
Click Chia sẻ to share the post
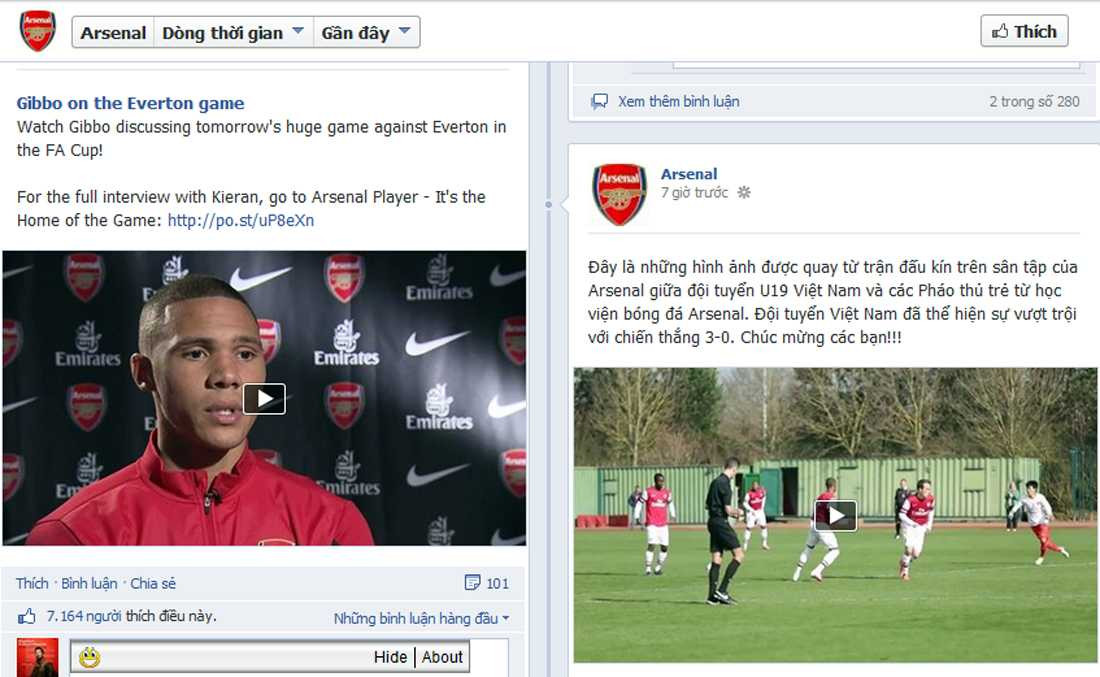pyautogui.click(x=153, y=584)
